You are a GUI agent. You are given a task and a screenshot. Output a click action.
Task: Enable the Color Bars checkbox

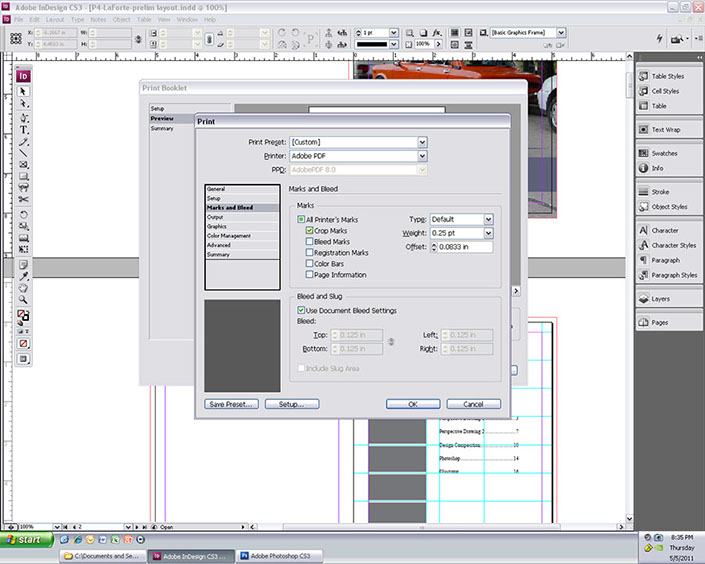pyautogui.click(x=309, y=264)
